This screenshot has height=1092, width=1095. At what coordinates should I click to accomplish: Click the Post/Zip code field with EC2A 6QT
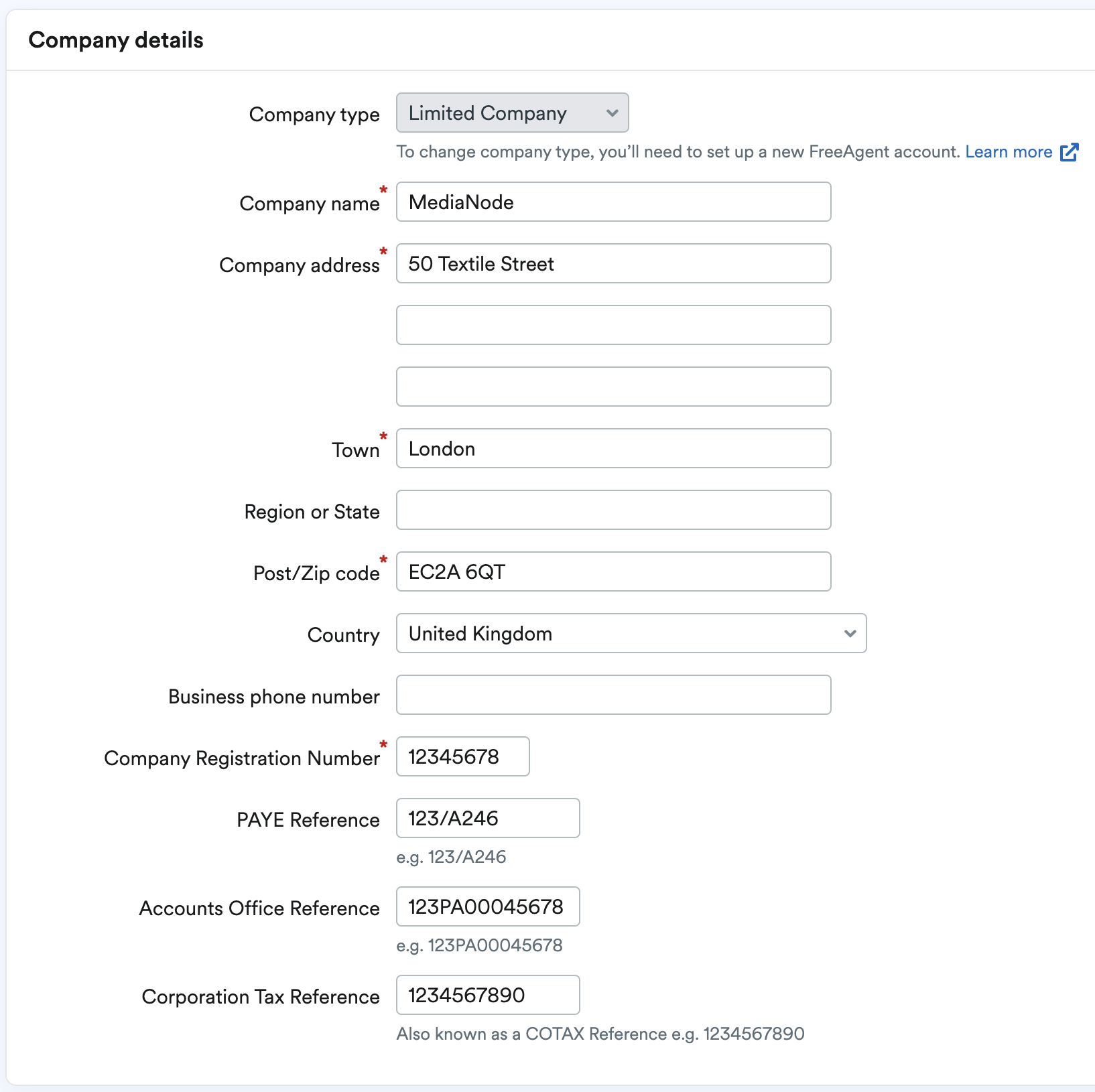(613, 571)
